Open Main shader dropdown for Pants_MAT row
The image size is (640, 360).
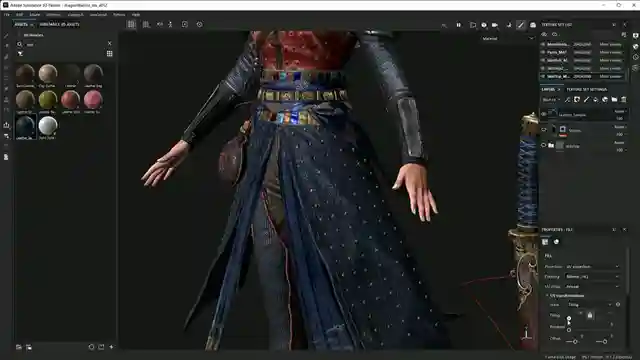[611, 52]
